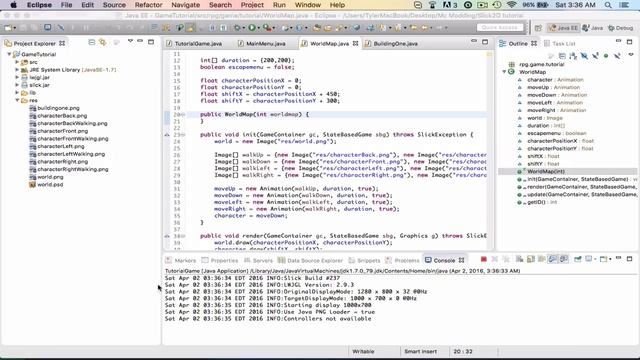640x360 pixels.
Task: Open Eclipse Refactor menu
Action: tap(148, 5)
